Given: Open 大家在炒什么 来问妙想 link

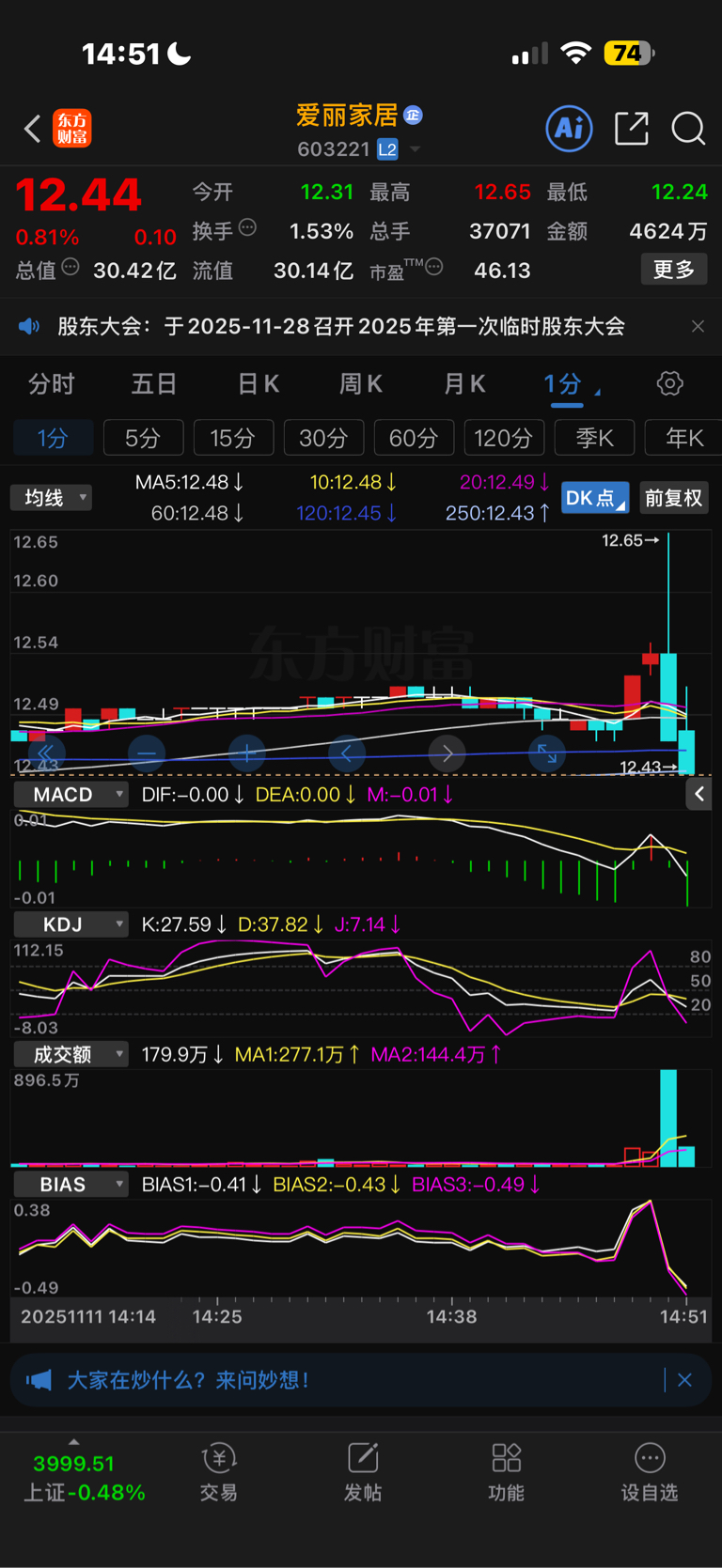Looking at the screenshot, I should click(x=188, y=1380).
